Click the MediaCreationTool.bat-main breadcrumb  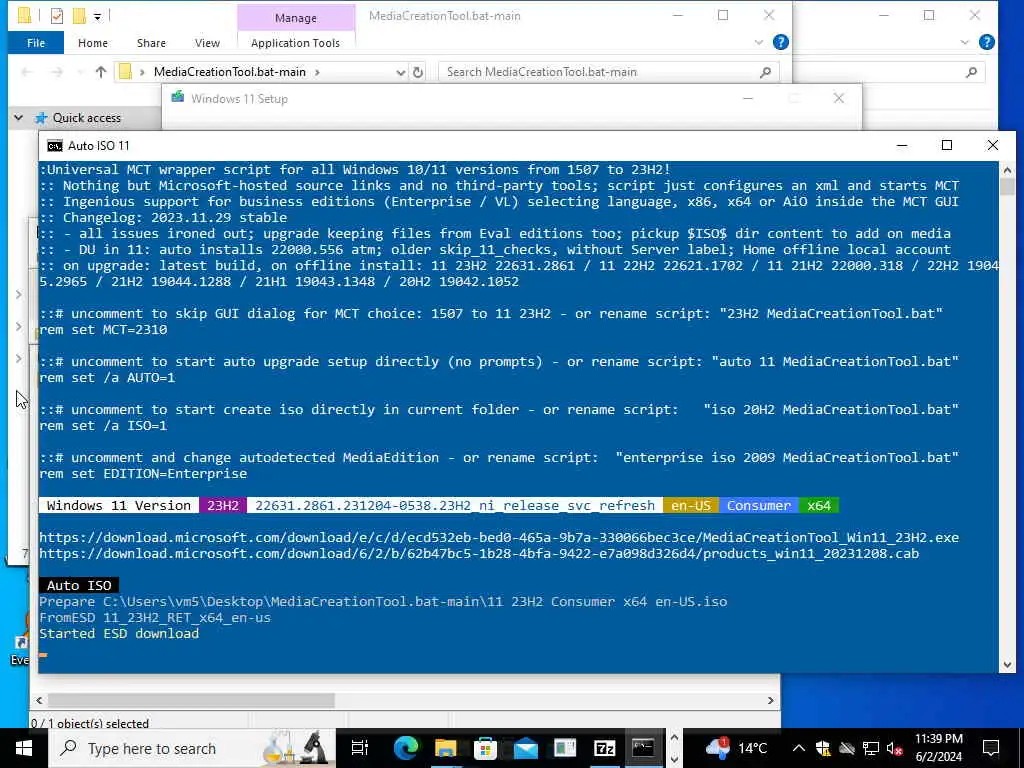click(230, 72)
